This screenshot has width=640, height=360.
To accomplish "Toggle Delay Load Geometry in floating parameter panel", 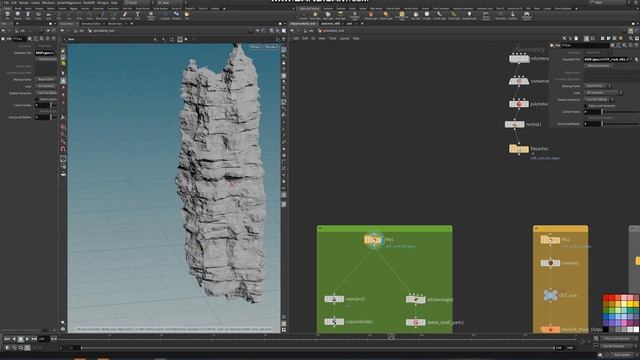I will tap(586, 106).
